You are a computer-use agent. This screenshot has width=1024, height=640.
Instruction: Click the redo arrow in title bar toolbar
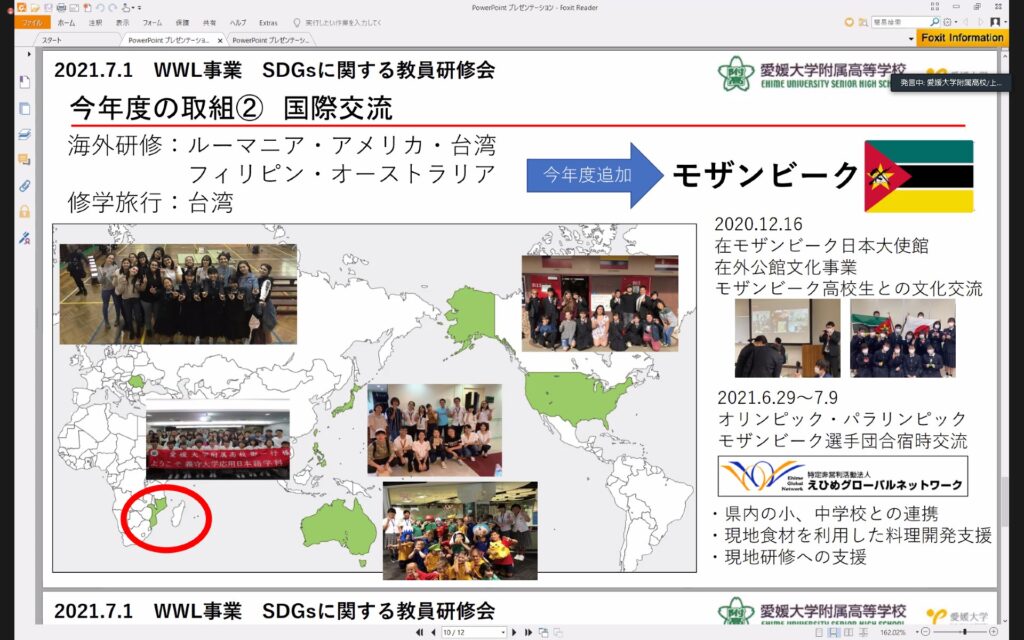(112, 8)
